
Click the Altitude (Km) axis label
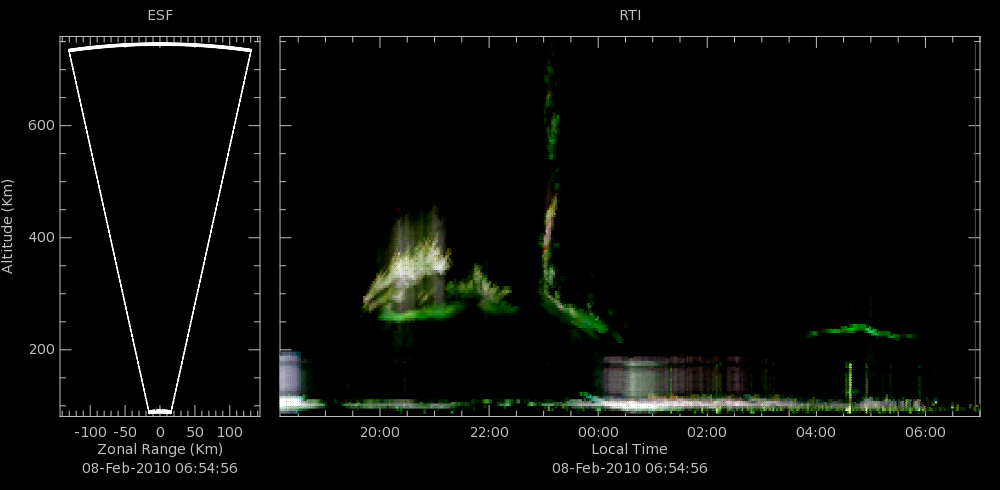pyautogui.click(x=8, y=226)
